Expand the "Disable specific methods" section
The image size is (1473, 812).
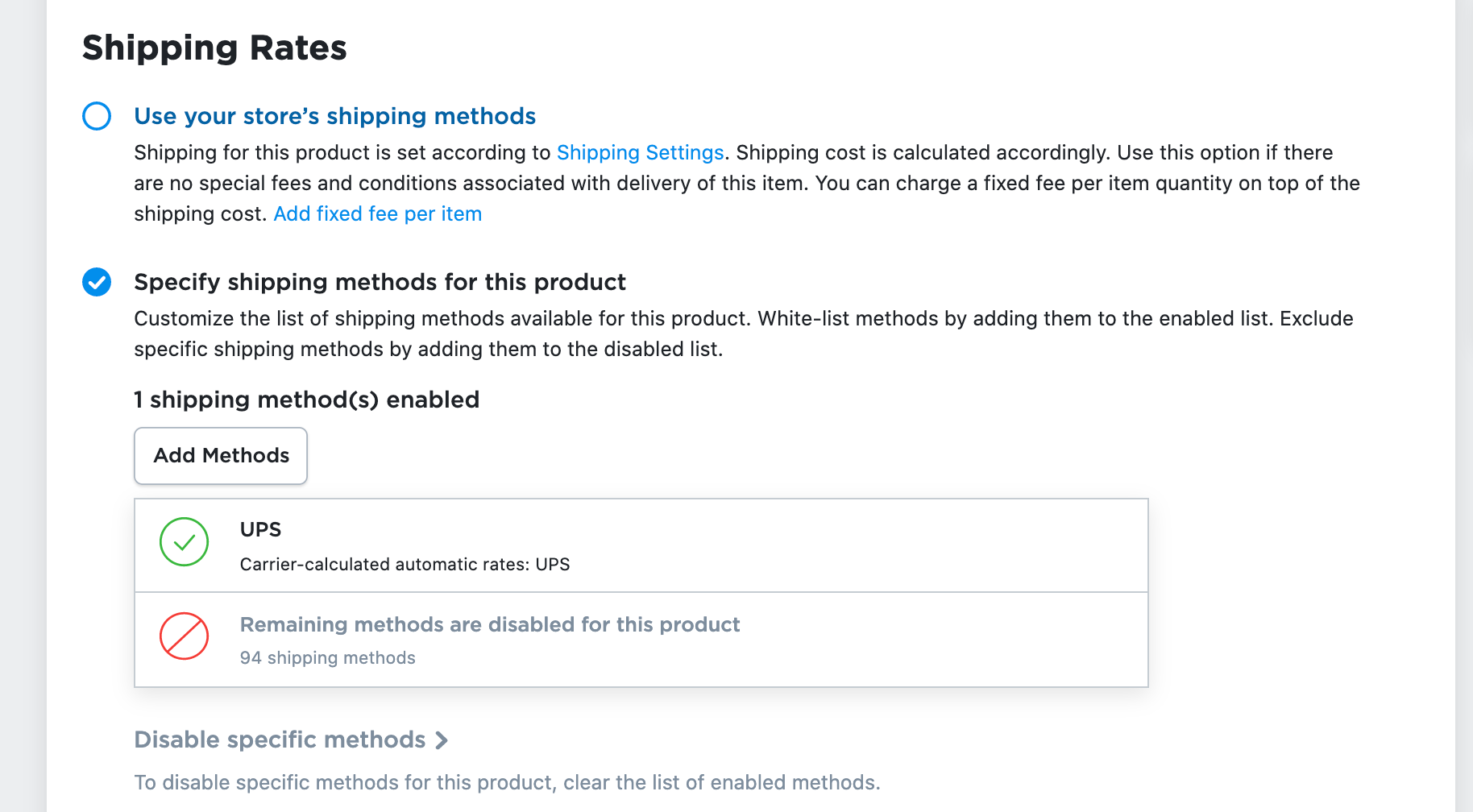click(x=280, y=739)
